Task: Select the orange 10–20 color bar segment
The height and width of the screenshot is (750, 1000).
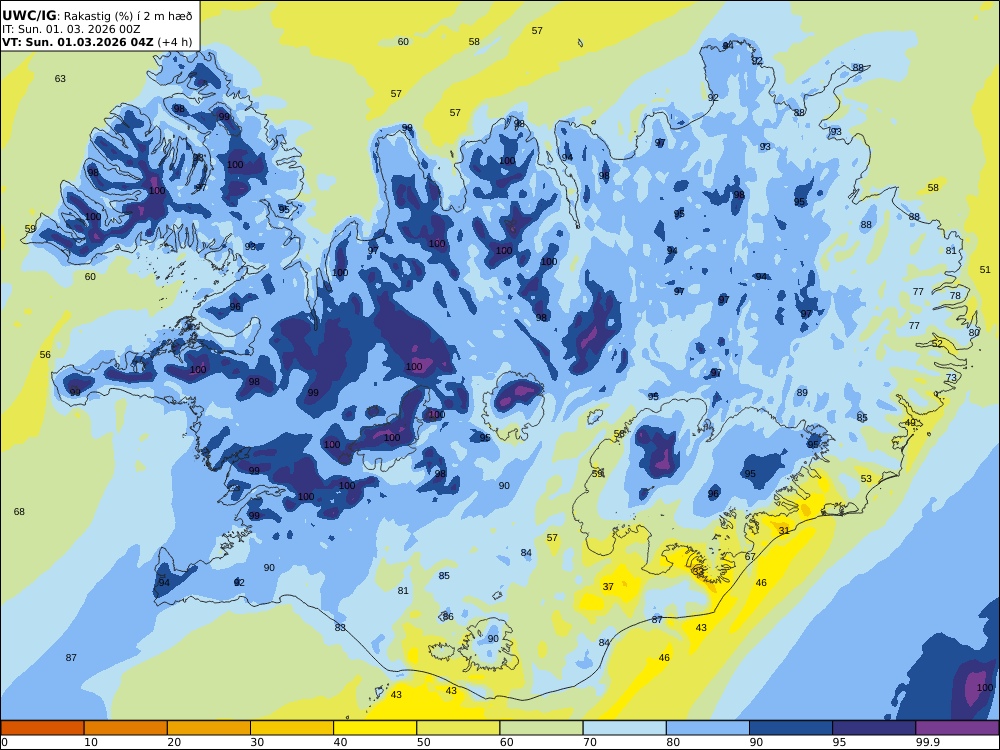Action: point(126,728)
